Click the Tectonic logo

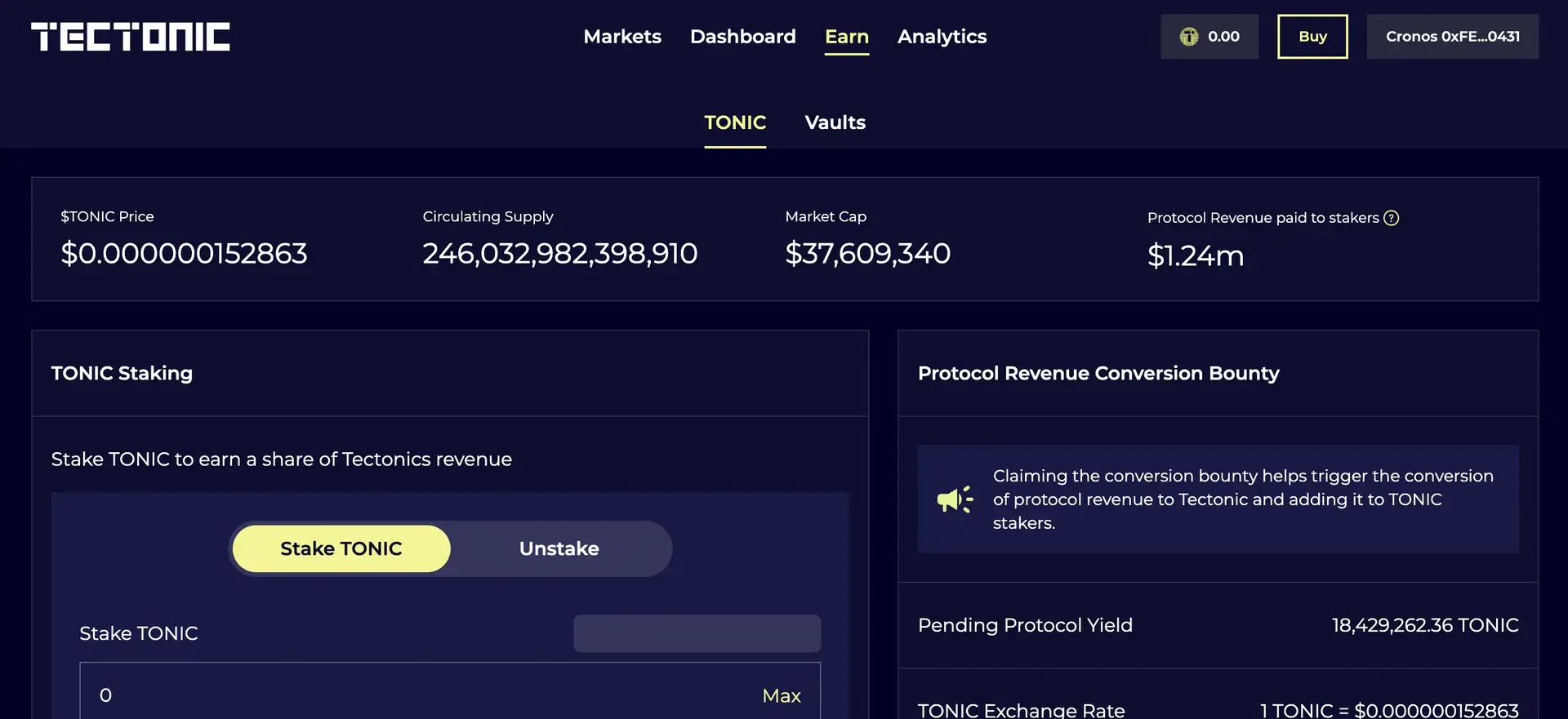131,37
